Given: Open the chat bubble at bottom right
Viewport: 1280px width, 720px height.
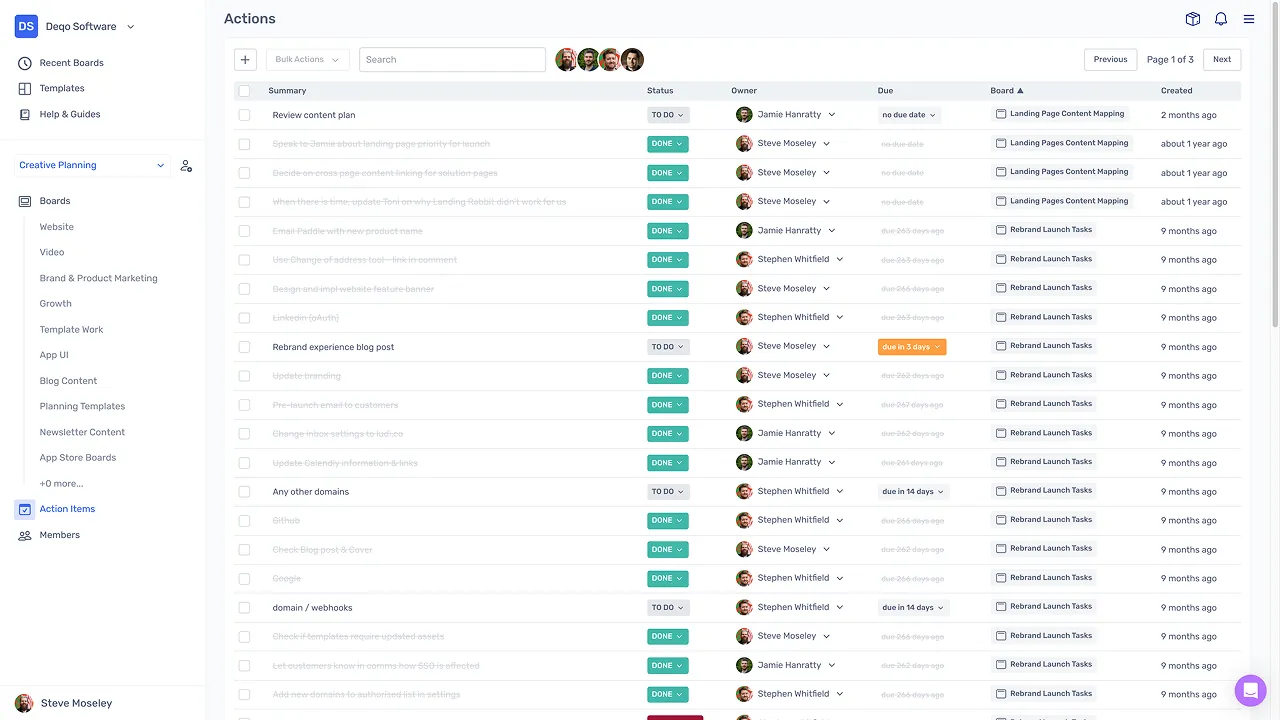Looking at the screenshot, I should point(1251,690).
